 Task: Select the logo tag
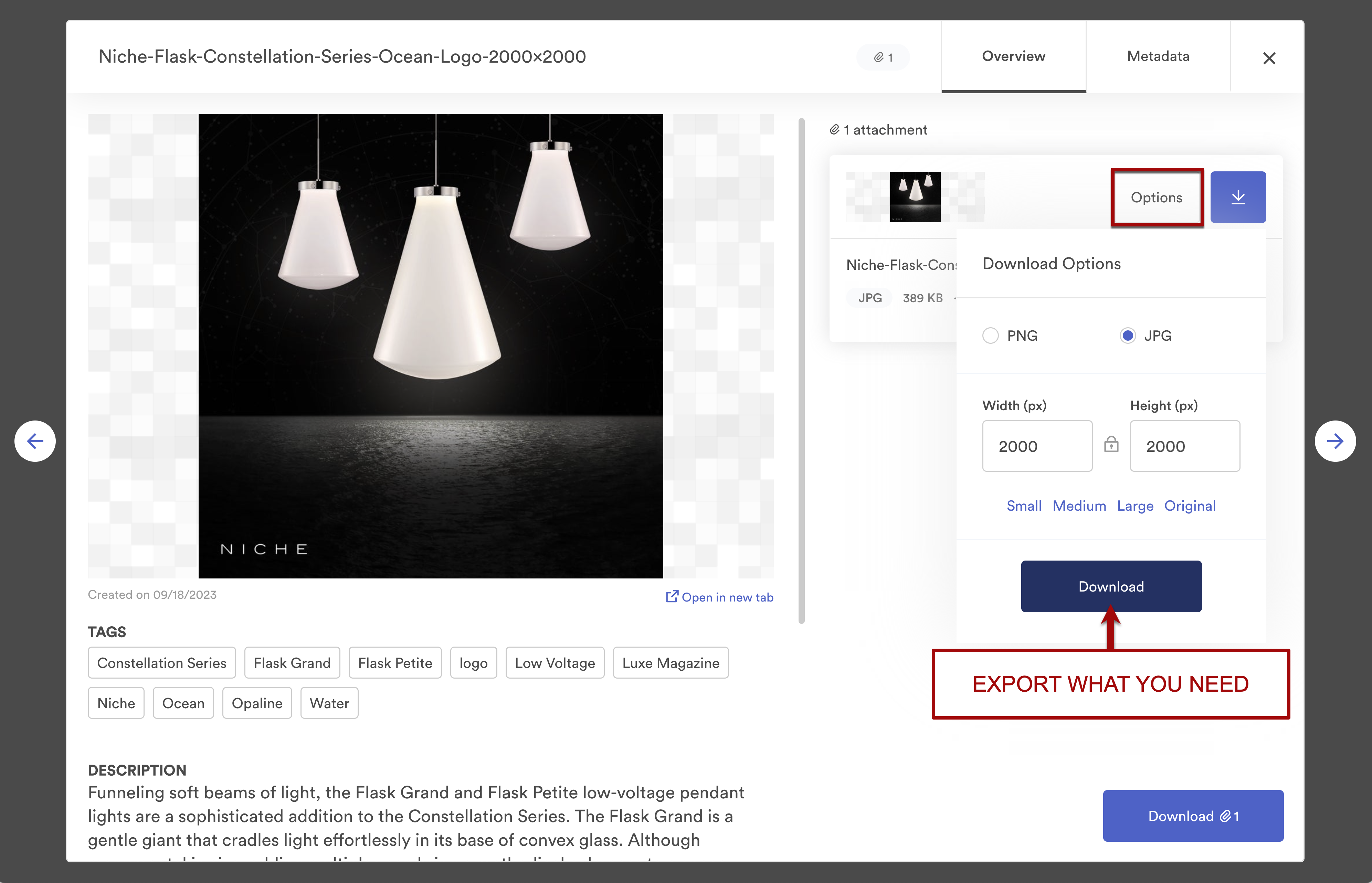(473, 663)
